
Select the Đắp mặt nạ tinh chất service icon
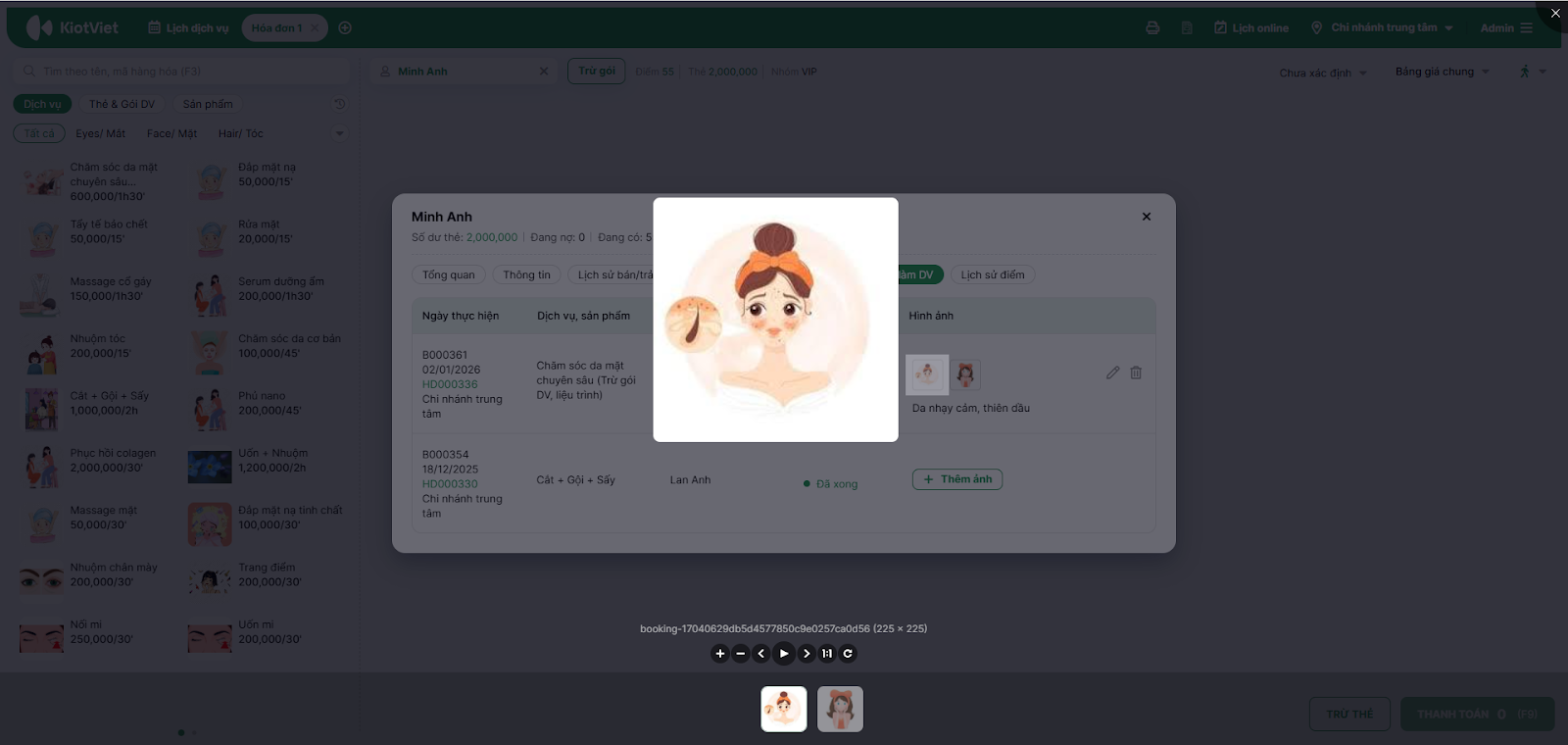(210, 524)
